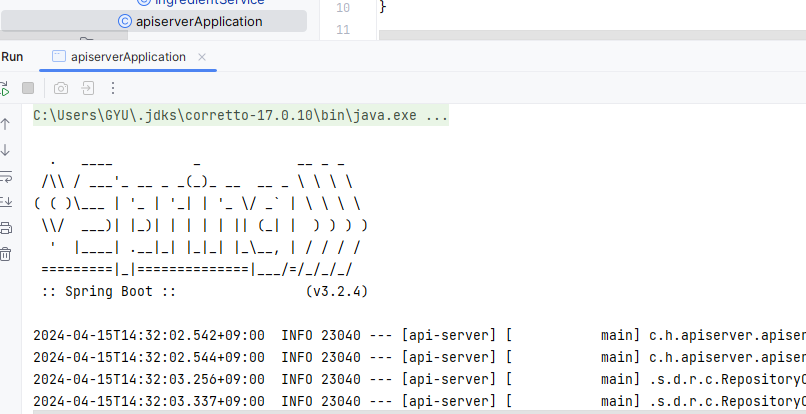Jump down the stack trace with the down arrow

click(5, 150)
